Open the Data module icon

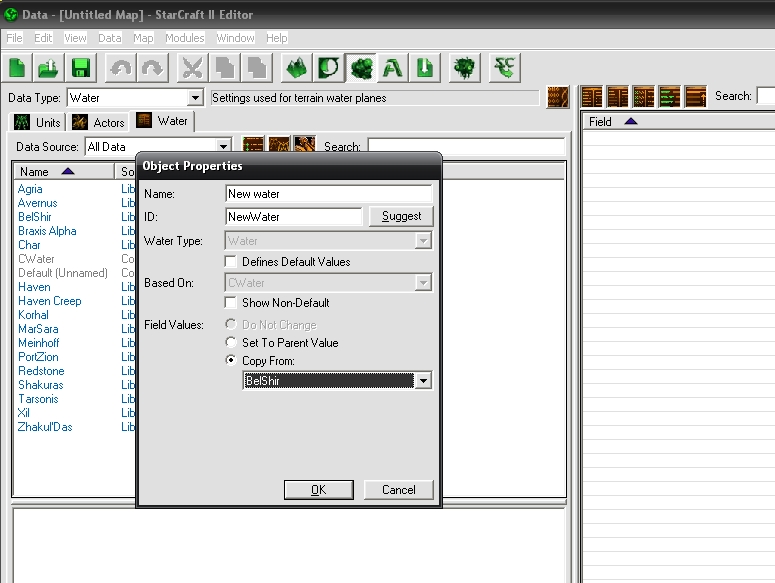[x=361, y=68]
